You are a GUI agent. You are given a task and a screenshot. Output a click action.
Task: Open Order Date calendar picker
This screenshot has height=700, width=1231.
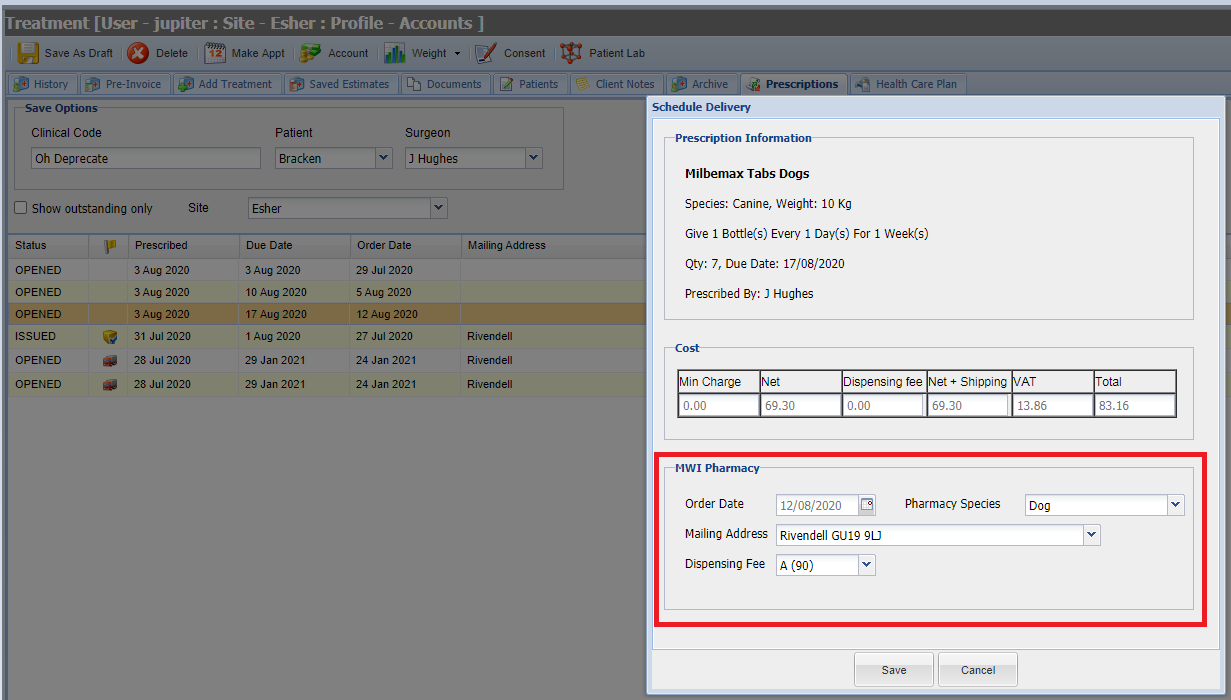(x=867, y=505)
